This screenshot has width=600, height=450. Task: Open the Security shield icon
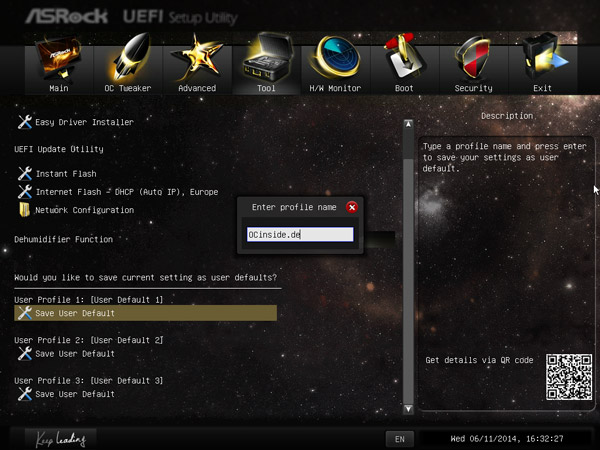pyautogui.click(x=473, y=57)
